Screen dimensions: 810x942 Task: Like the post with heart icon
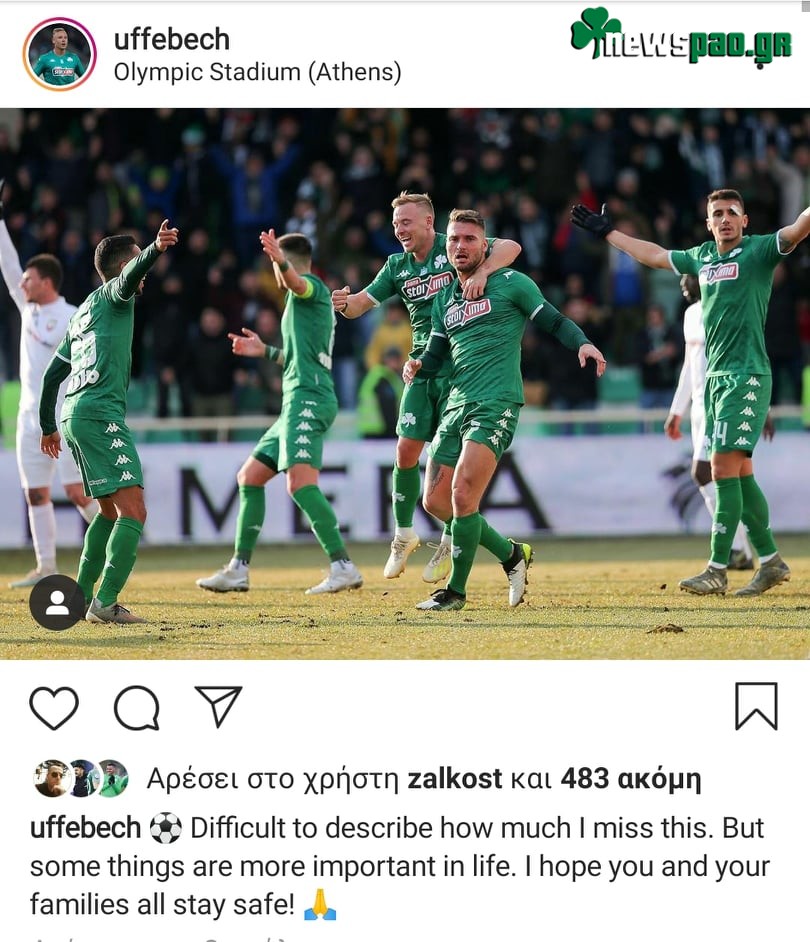click(x=54, y=707)
